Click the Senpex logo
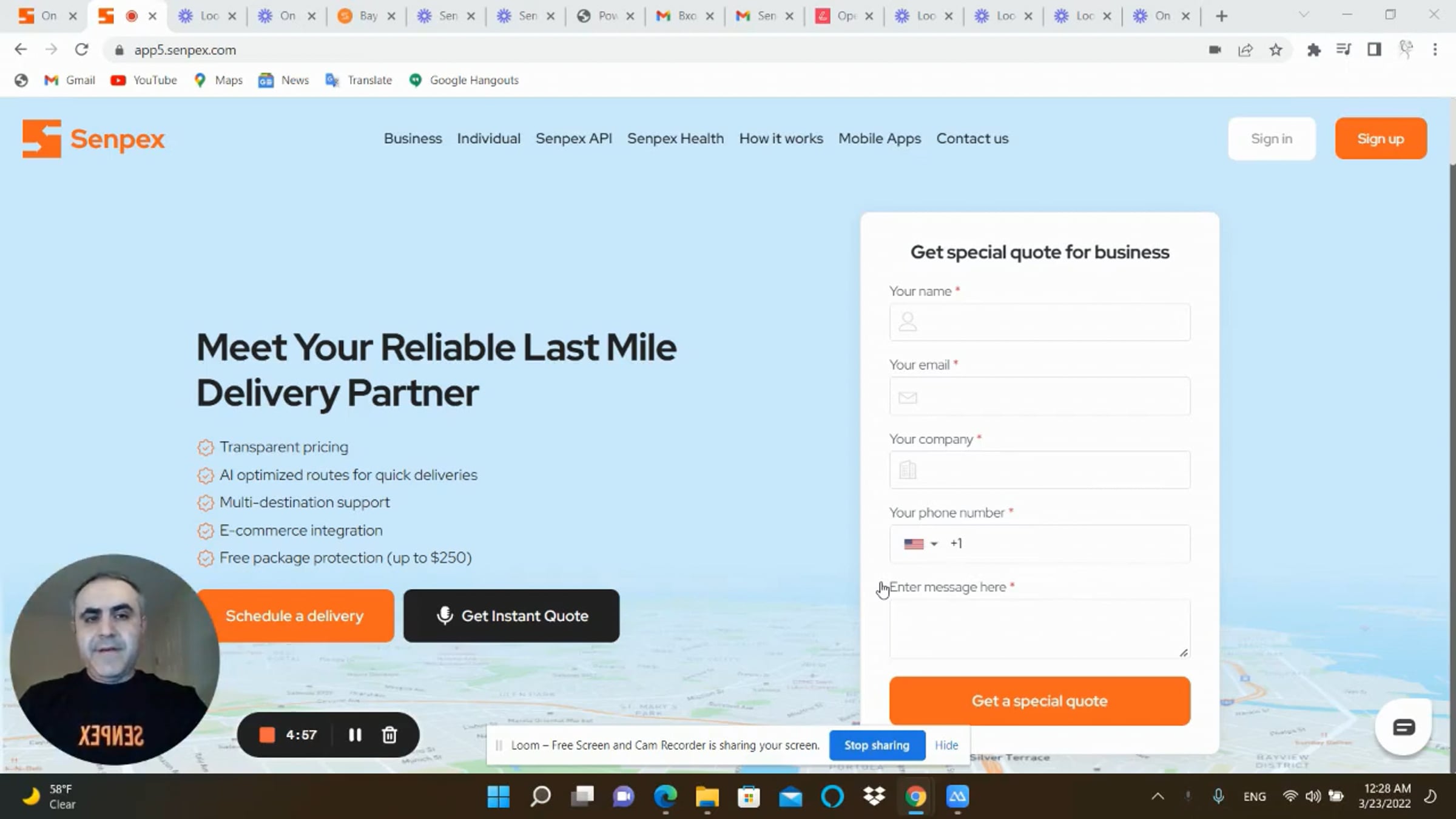Screen dimensions: 1456x819 pyautogui.click(x=93, y=139)
